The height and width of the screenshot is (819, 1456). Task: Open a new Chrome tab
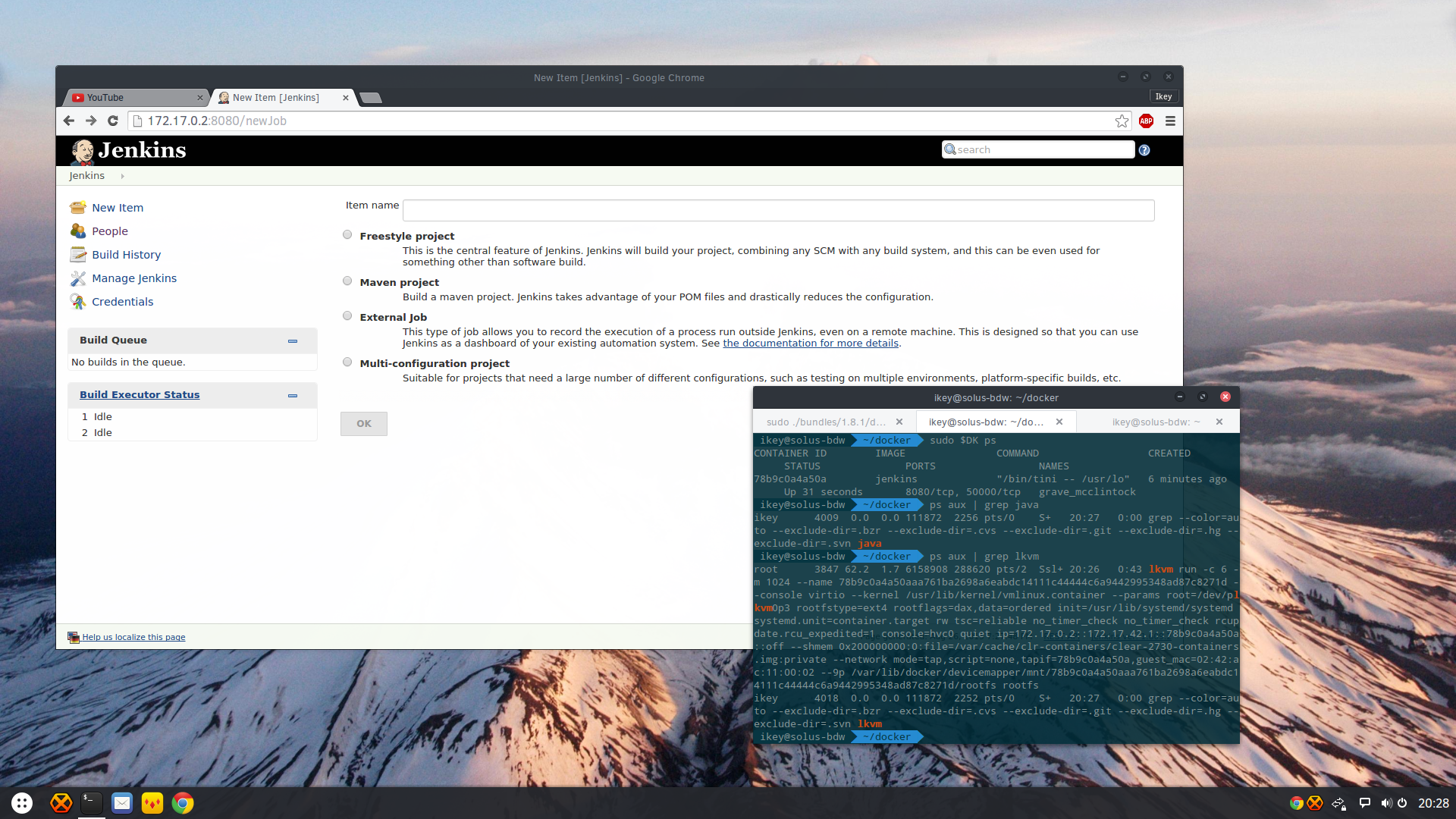370,98
